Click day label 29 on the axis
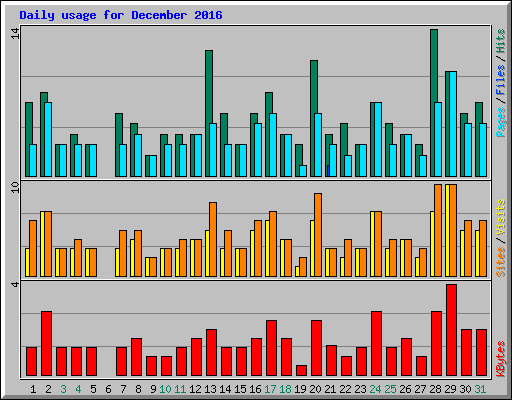Image resolution: width=512 pixels, height=400 pixels. click(x=450, y=389)
